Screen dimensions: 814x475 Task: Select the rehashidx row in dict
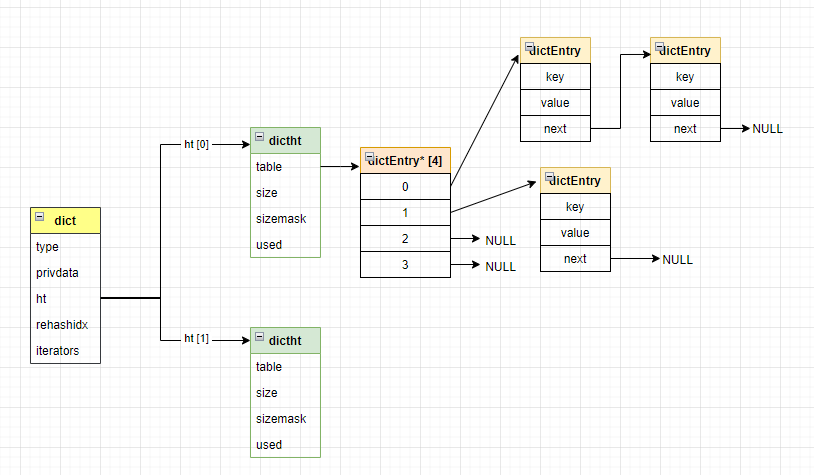[x=65, y=325]
